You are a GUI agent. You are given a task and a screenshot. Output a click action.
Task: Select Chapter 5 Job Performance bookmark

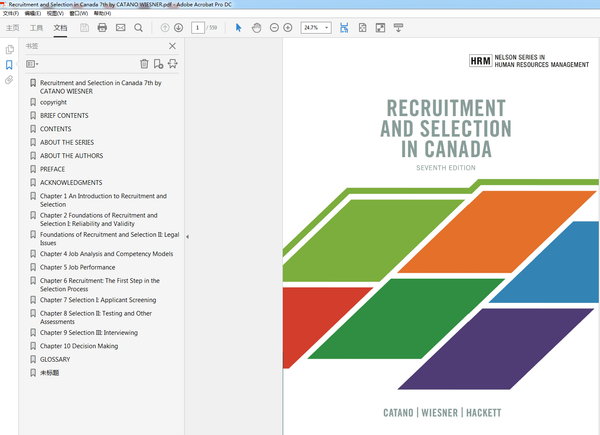pyautogui.click(x=78, y=267)
